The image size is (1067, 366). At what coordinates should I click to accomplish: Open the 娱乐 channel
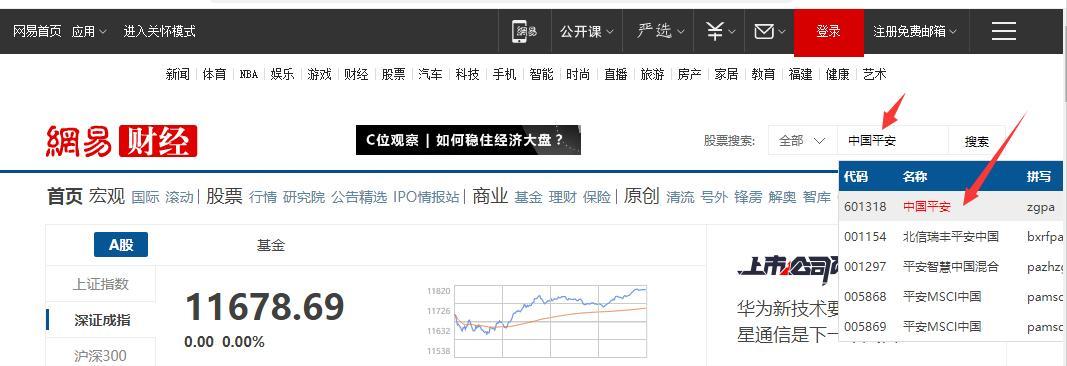coord(282,74)
